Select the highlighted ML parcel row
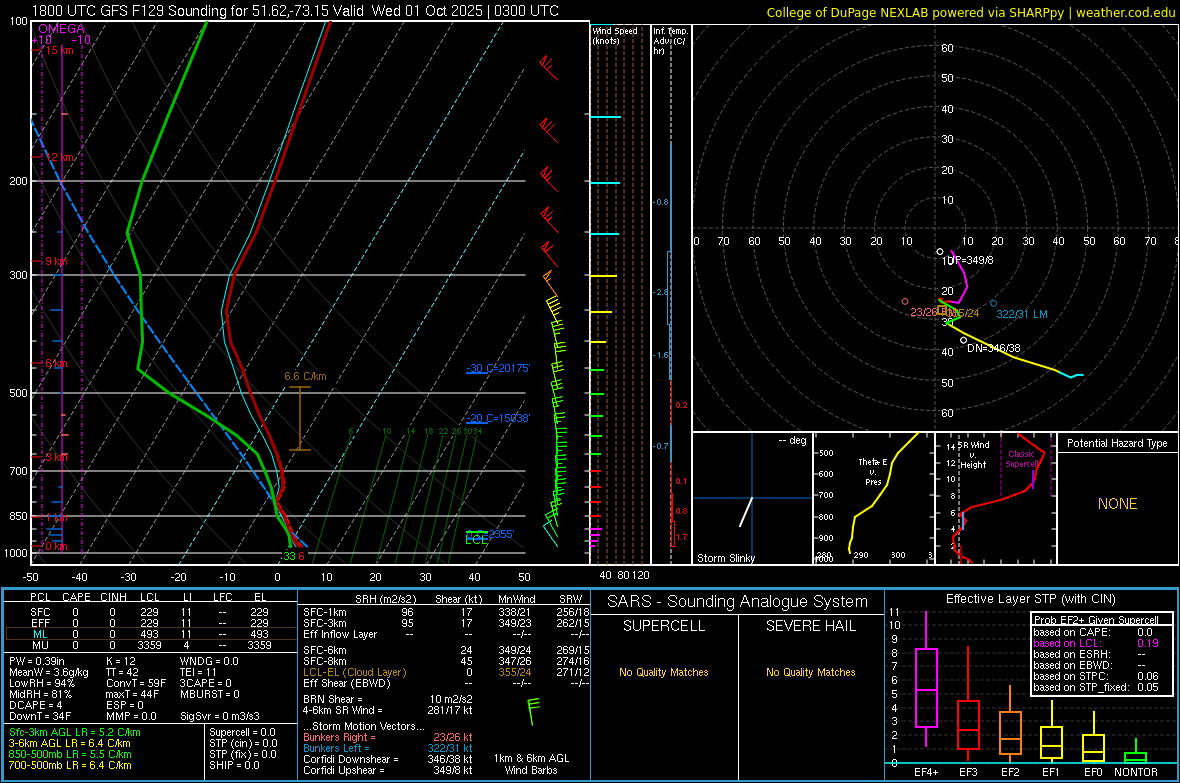1180x783 pixels. (151, 634)
